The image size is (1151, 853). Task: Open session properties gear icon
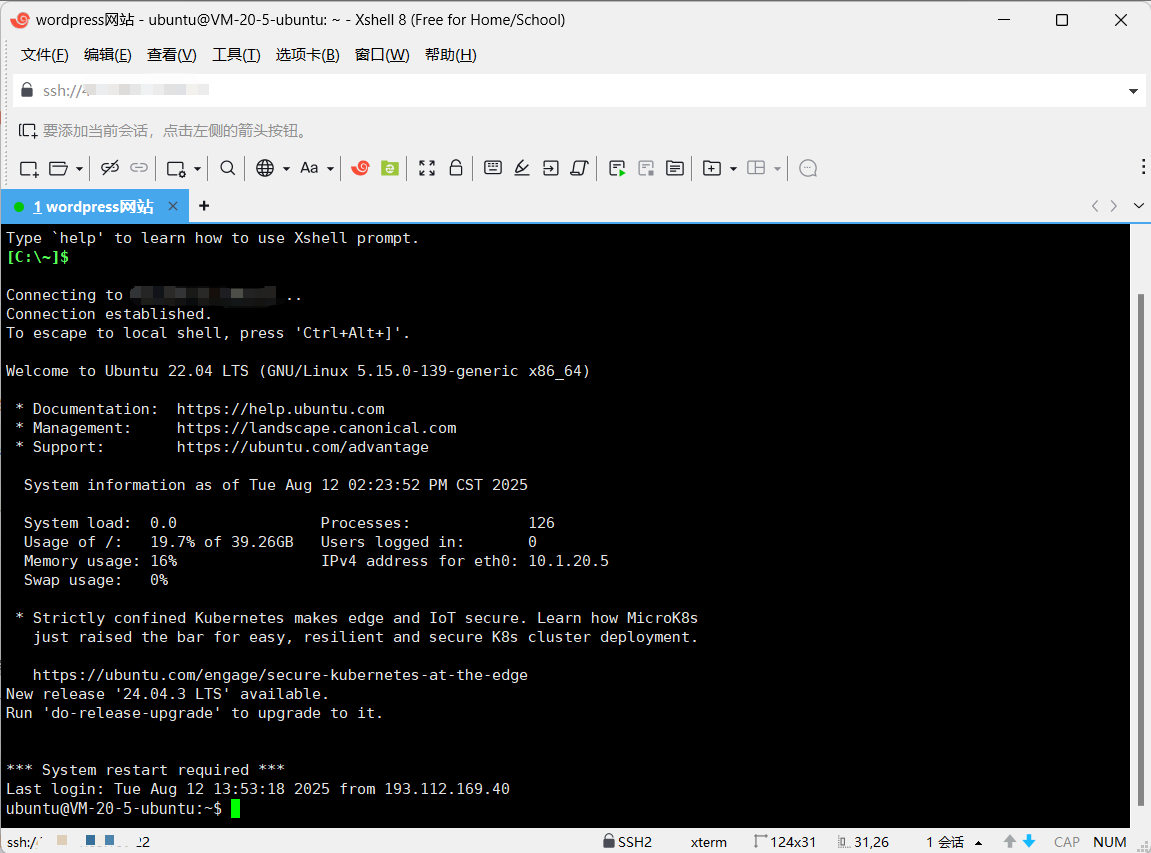(x=176, y=169)
